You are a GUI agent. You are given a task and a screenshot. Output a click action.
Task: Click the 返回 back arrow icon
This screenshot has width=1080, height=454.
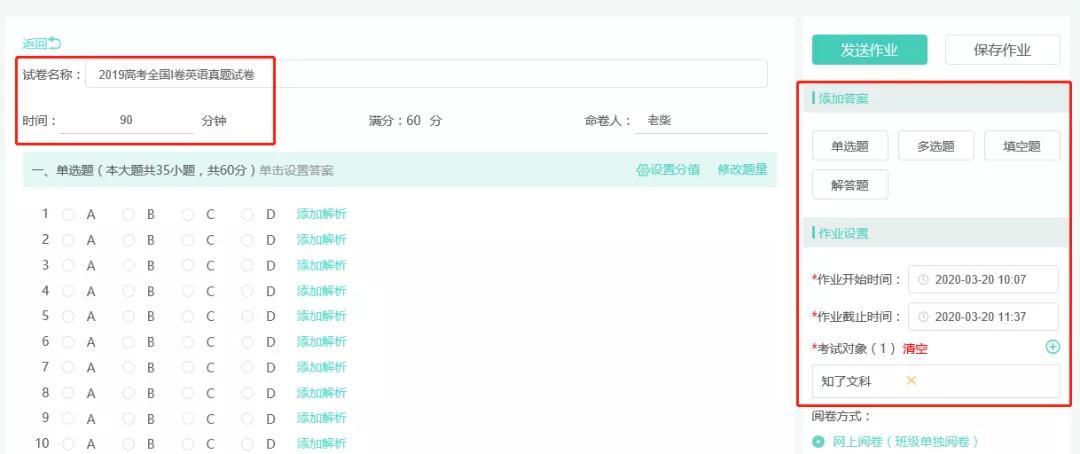(55, 43)
